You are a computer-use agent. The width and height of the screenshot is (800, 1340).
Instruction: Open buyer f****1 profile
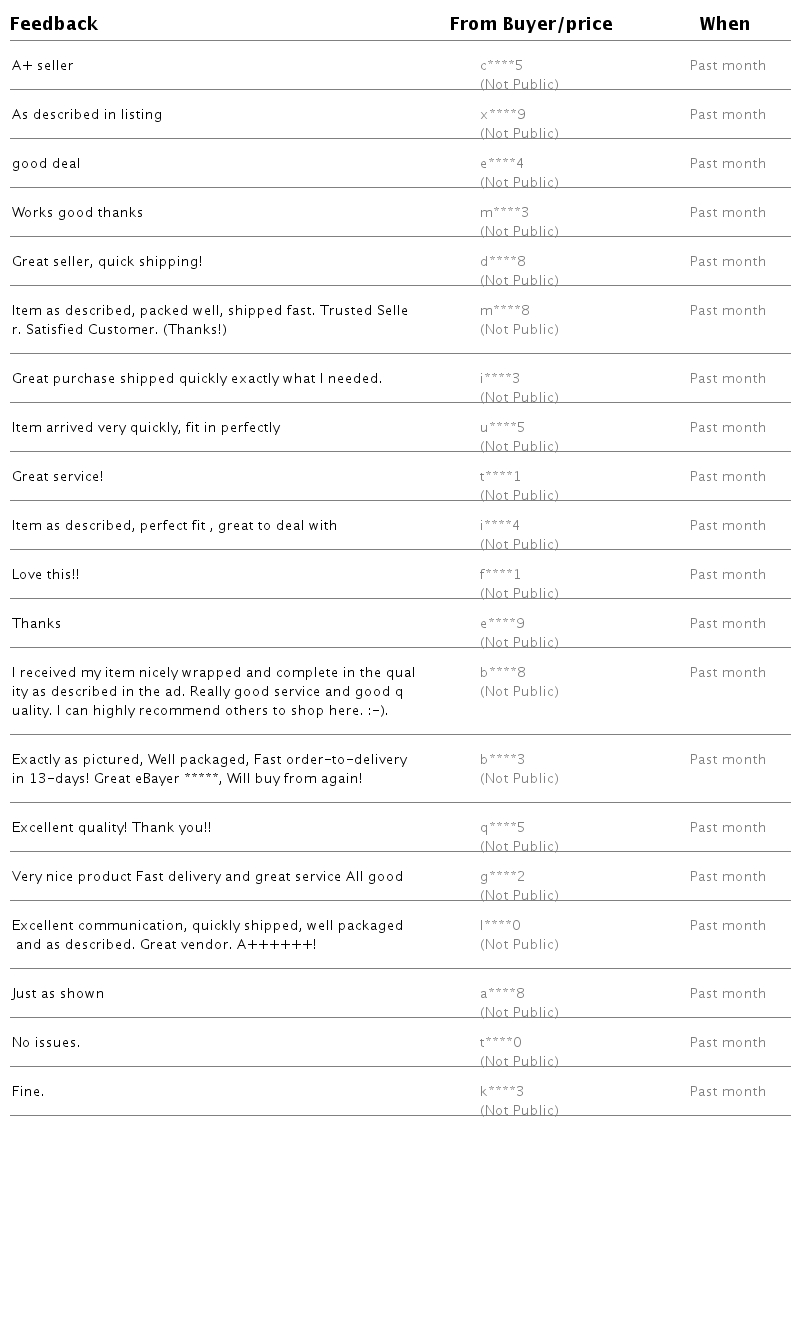[x=500, y=575]
